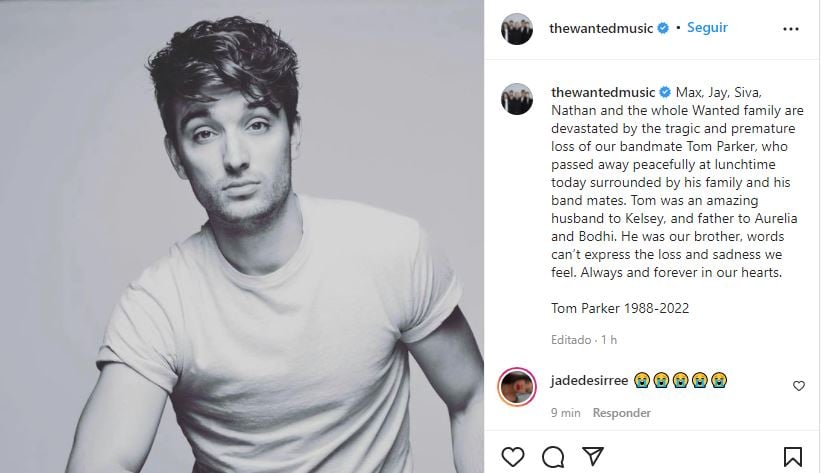
Task: Click the "Editado" label under caption
Action: point(570,340)
